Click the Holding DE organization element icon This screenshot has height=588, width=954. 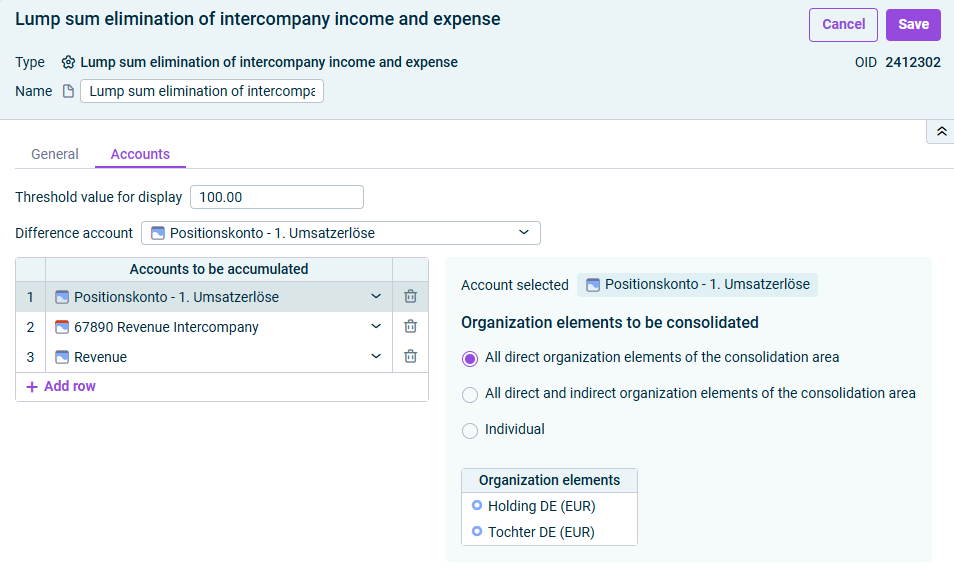pyautogui.click(x=477, y=505)
